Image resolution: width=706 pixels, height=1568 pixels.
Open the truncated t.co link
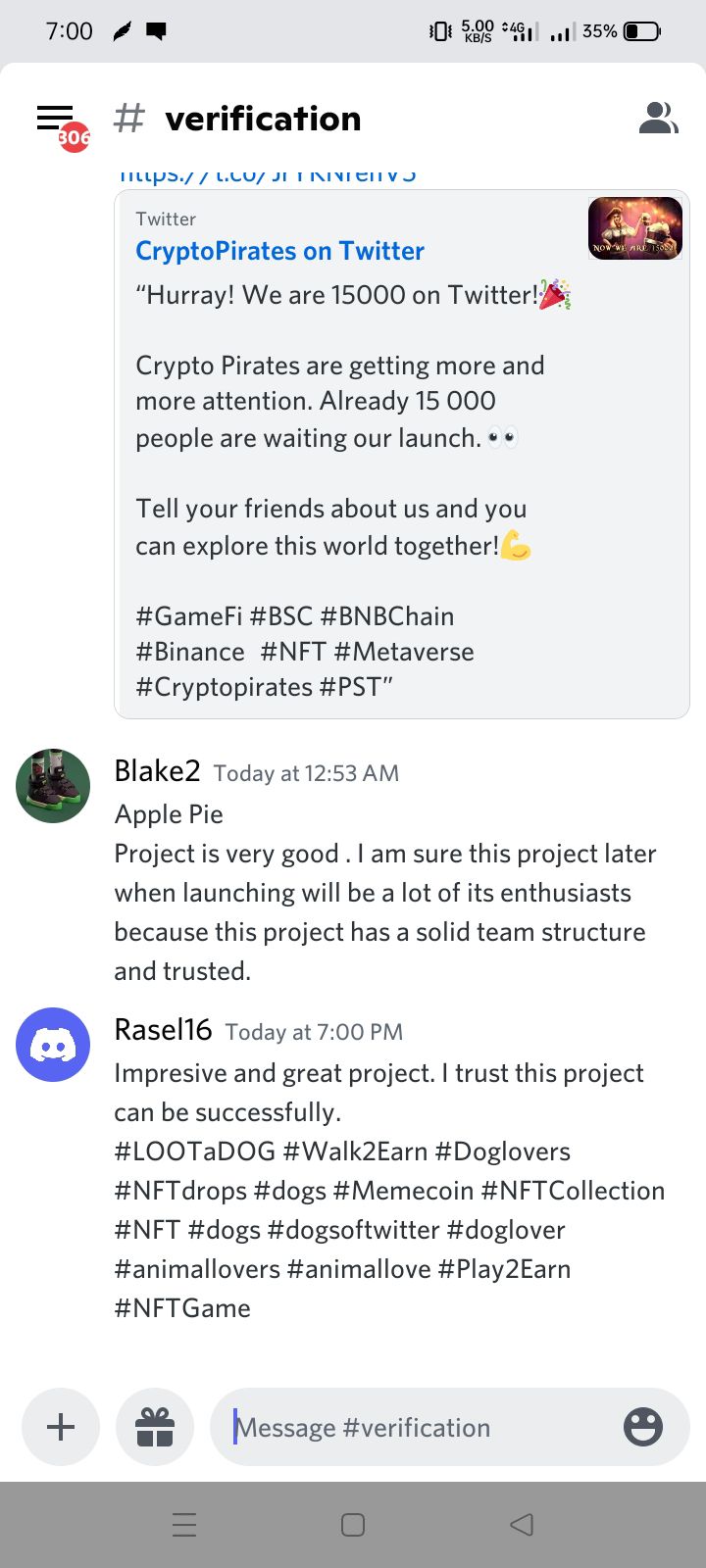click(267, 176)
